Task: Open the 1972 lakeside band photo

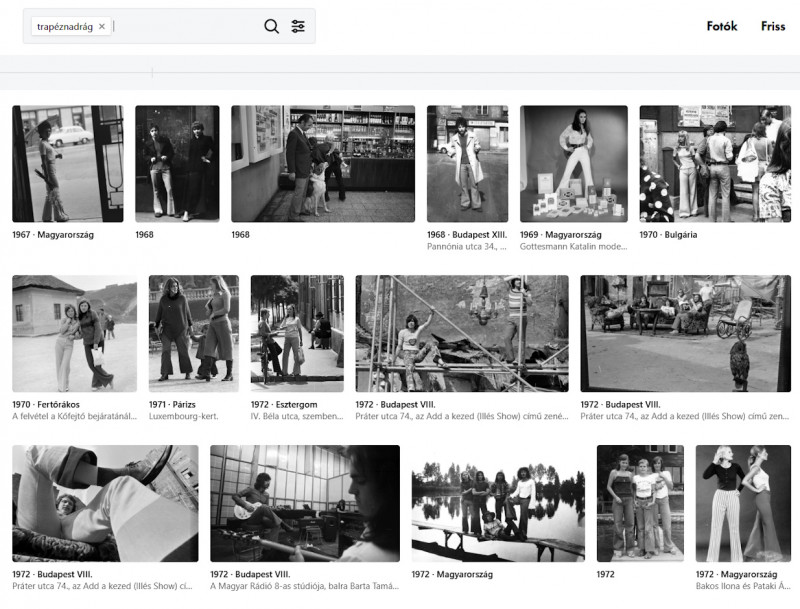Action: [x=498, y=503]
